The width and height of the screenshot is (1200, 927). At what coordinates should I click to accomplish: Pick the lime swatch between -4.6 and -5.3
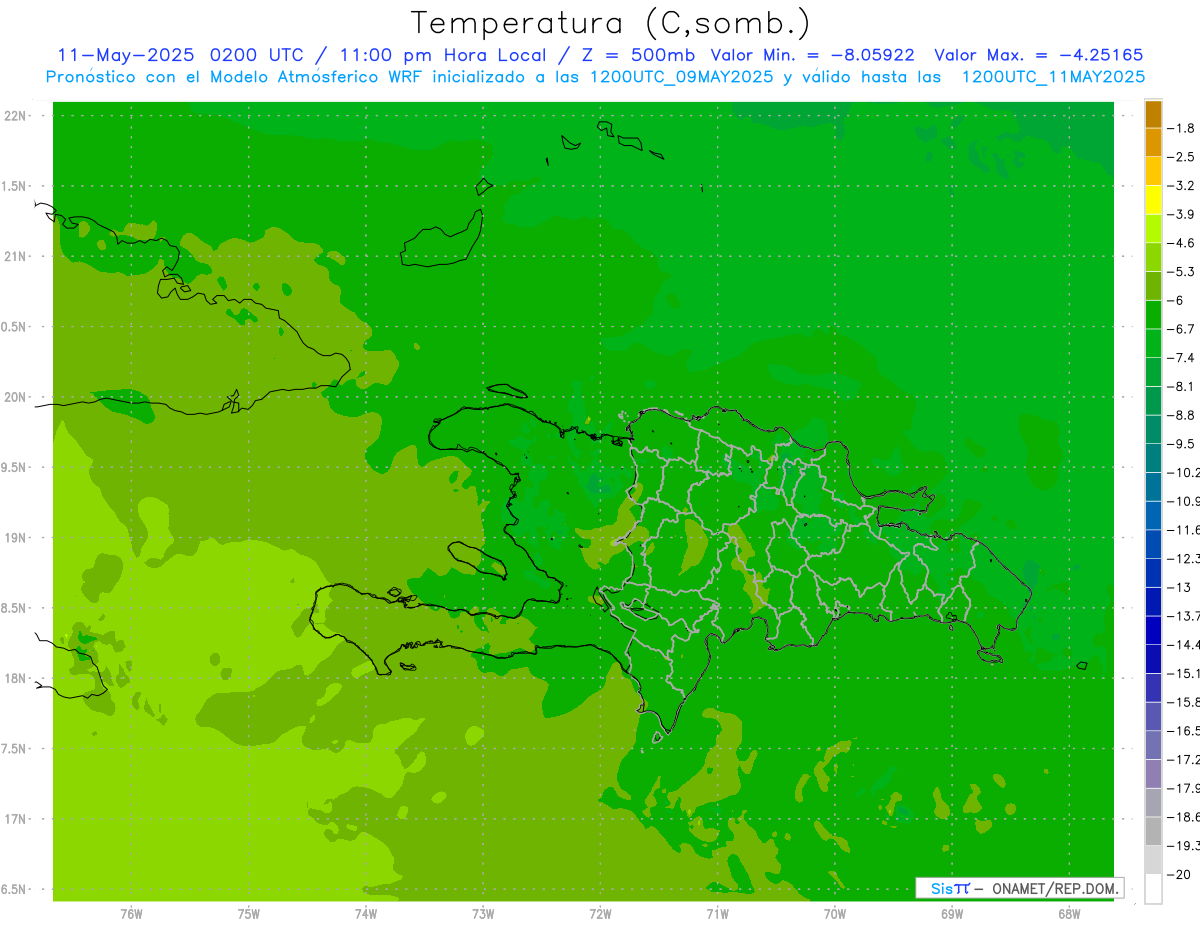click(1153, 257)
